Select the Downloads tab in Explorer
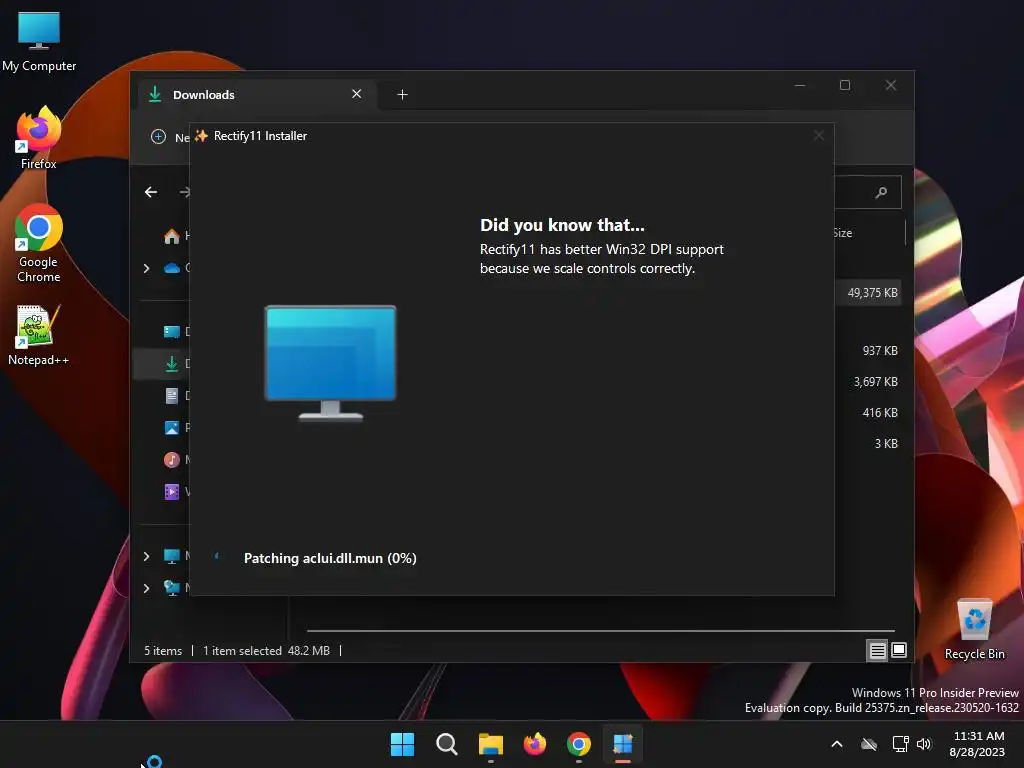This screenshot has width=1024, height=768. [255, 95]
